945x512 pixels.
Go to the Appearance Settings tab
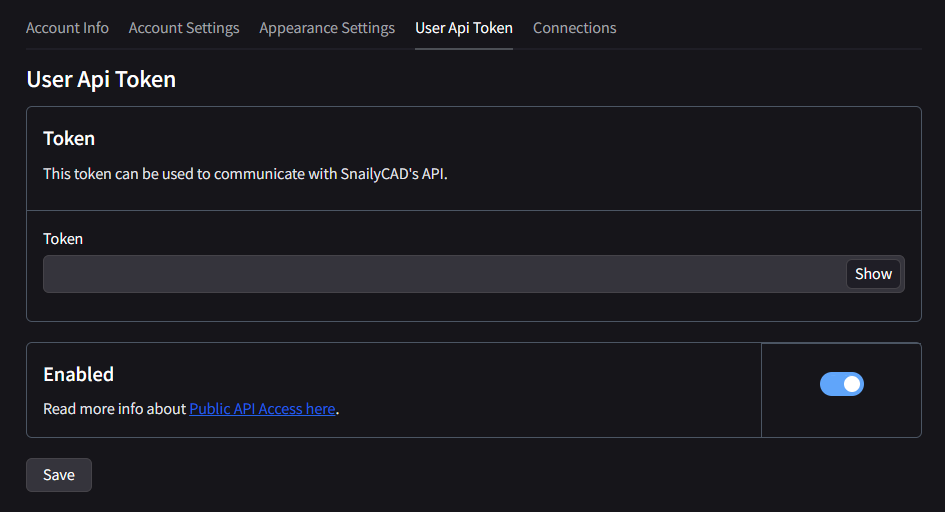click(x=327, y=28)
